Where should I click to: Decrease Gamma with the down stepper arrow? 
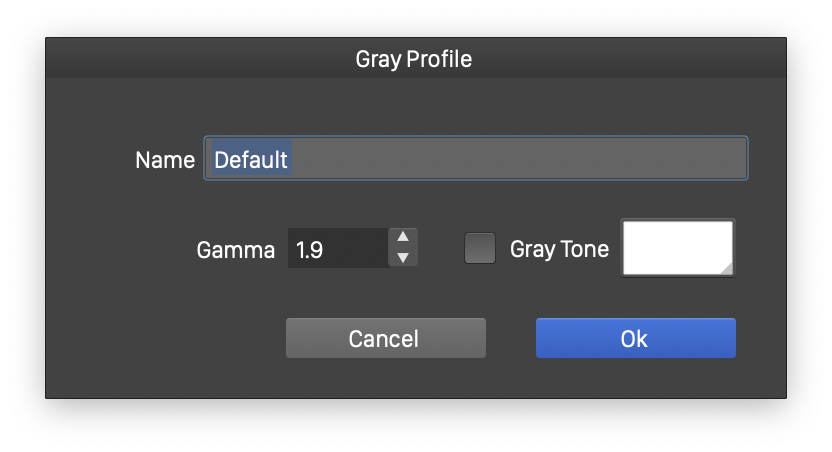(402, 258)
